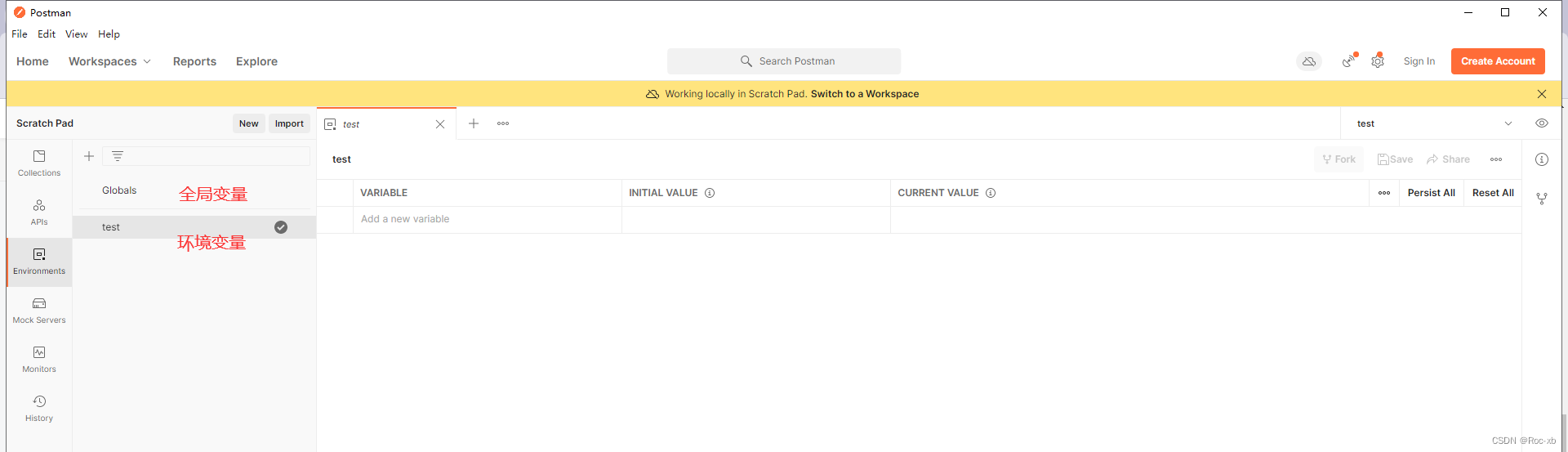
Task: Open the satellite capture requests icon
Action: pos(1348,61)
